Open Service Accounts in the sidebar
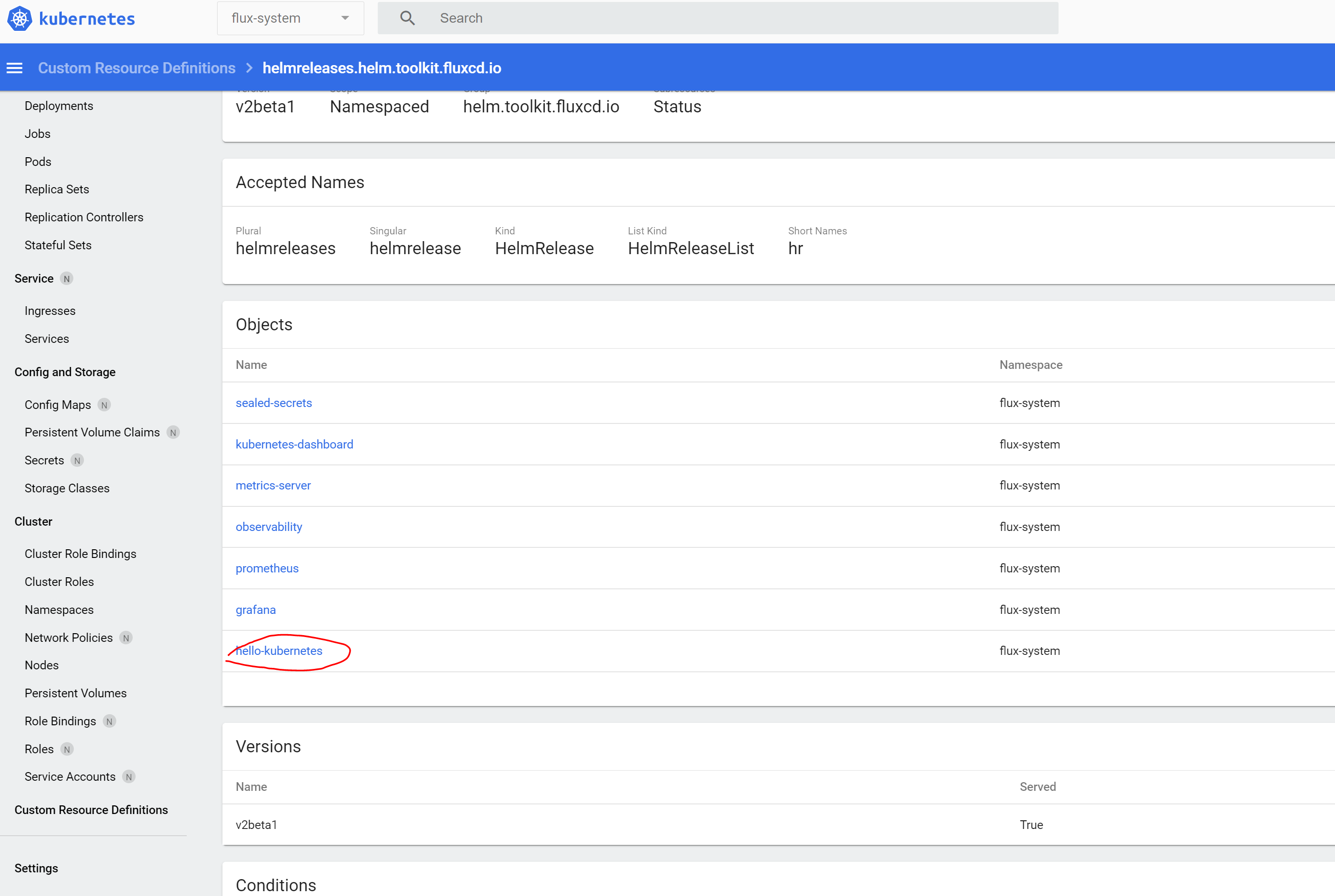 (70, 776)
